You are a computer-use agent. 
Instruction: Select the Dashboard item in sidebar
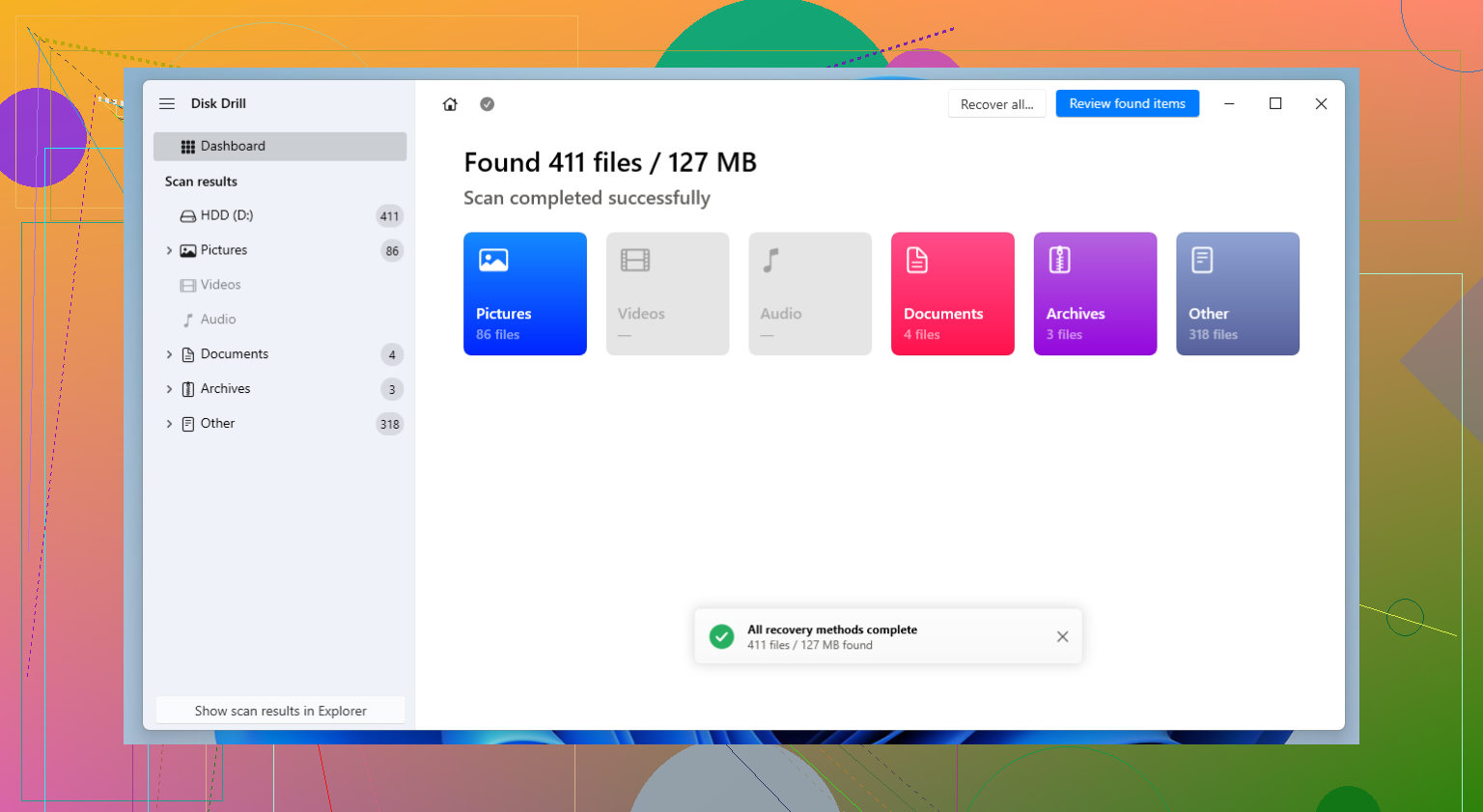click(280, 146)
